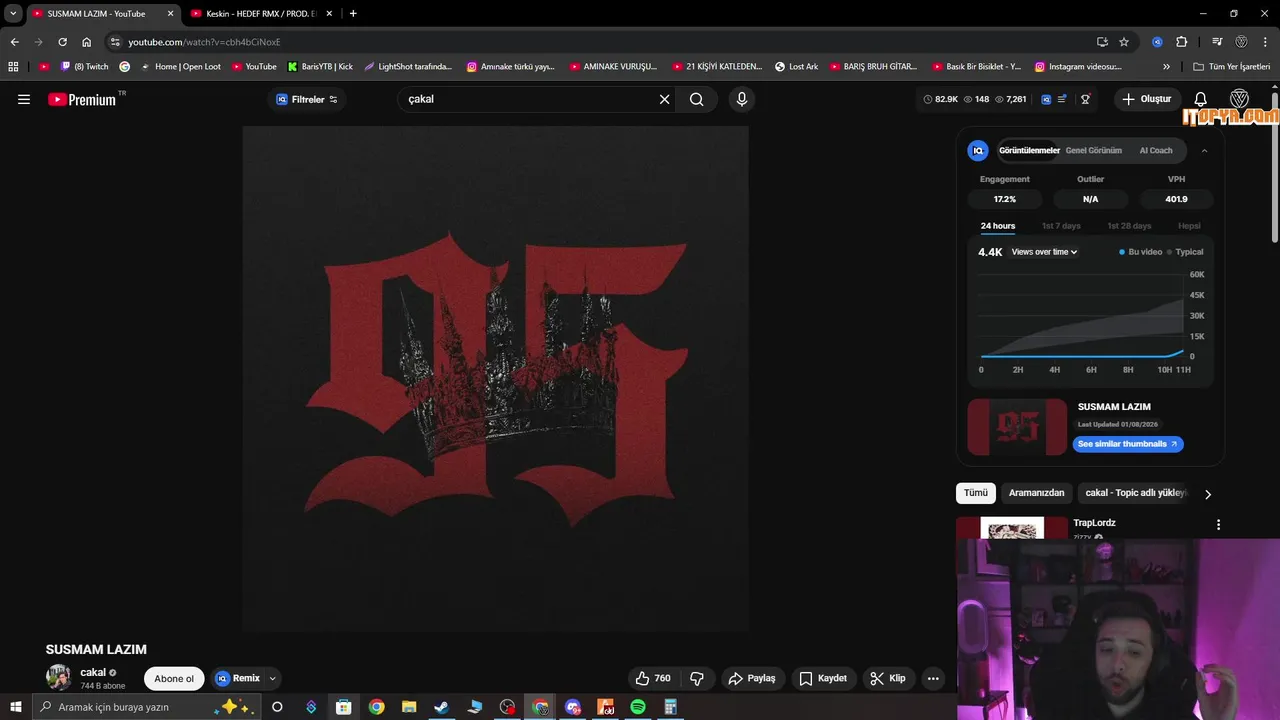This screenshot has height=720, width=1280.
Task: Open Lost Ark bookmark
Action: [x=796, y=66]
